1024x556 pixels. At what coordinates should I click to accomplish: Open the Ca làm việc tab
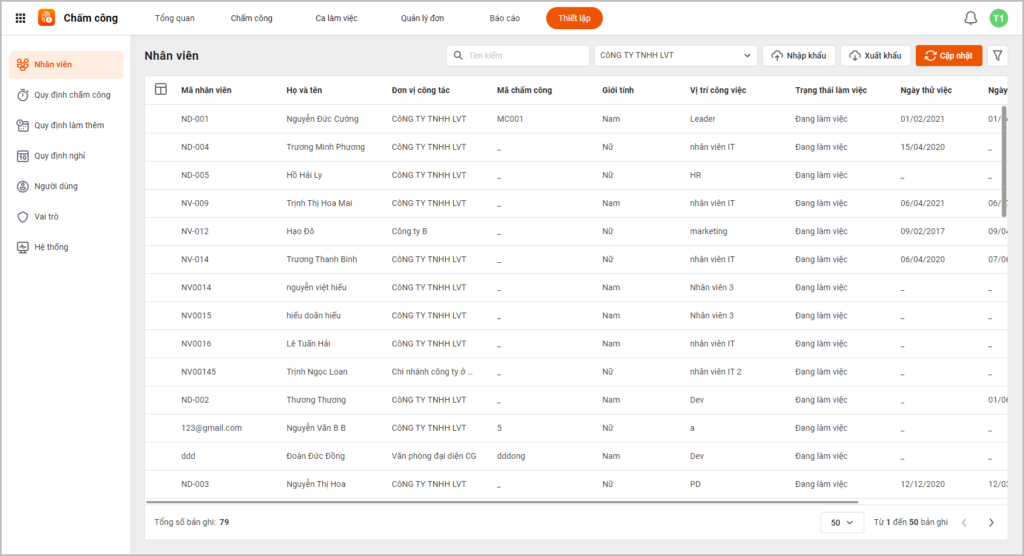click(336, 18)
